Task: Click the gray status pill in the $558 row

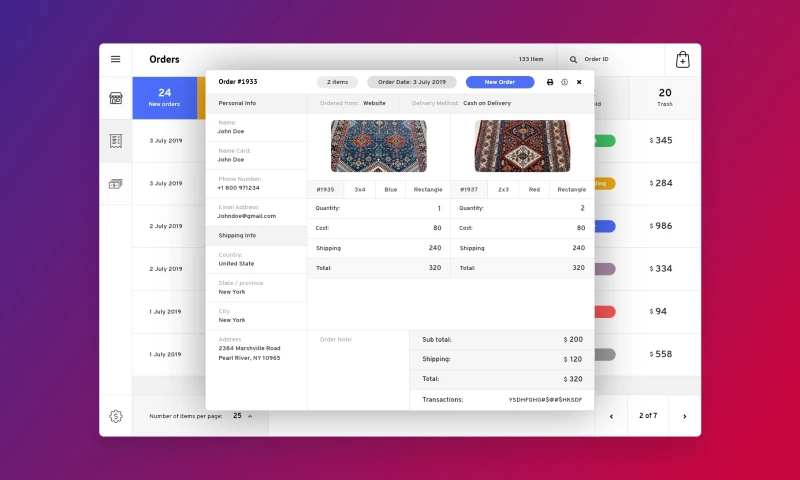Action: tap(605, 355)
